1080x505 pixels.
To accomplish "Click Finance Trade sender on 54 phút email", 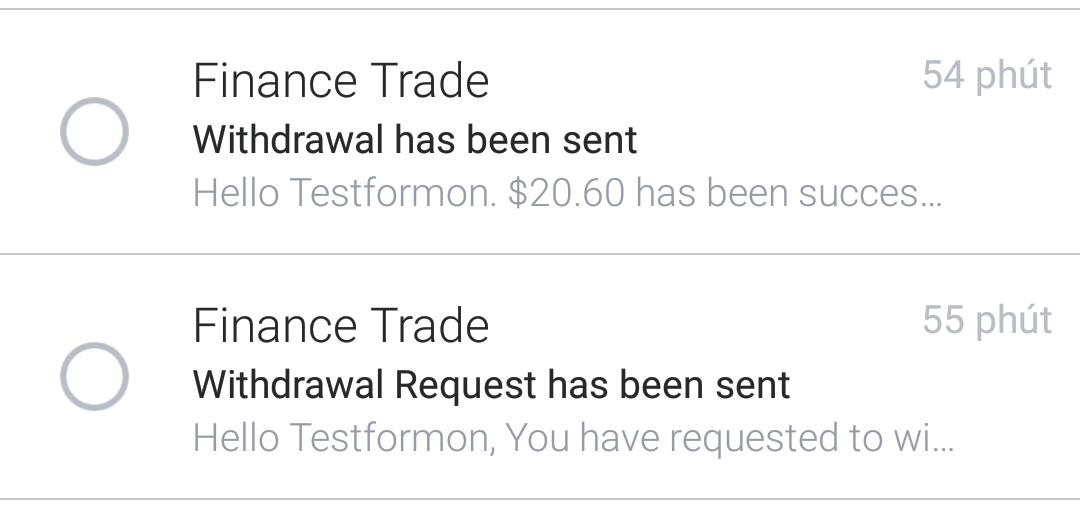I will tap(340, 82).
